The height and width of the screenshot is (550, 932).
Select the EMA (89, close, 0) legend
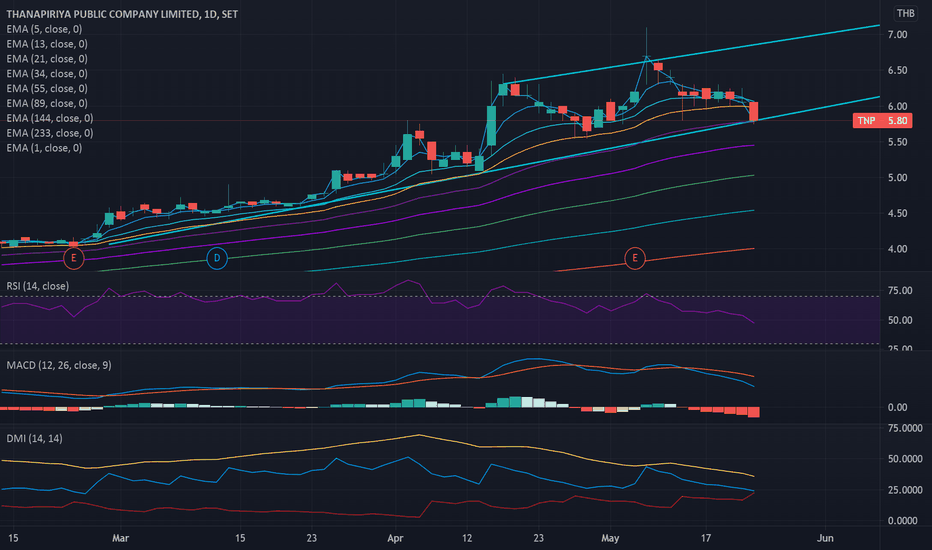coord(47,103)
